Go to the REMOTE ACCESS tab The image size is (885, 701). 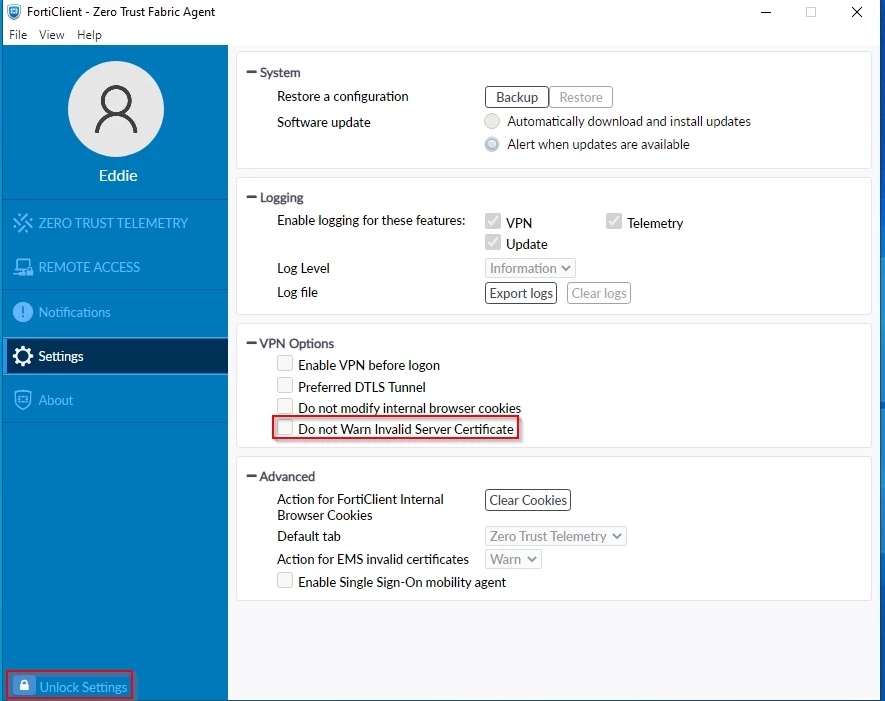(x=115, y=267)
